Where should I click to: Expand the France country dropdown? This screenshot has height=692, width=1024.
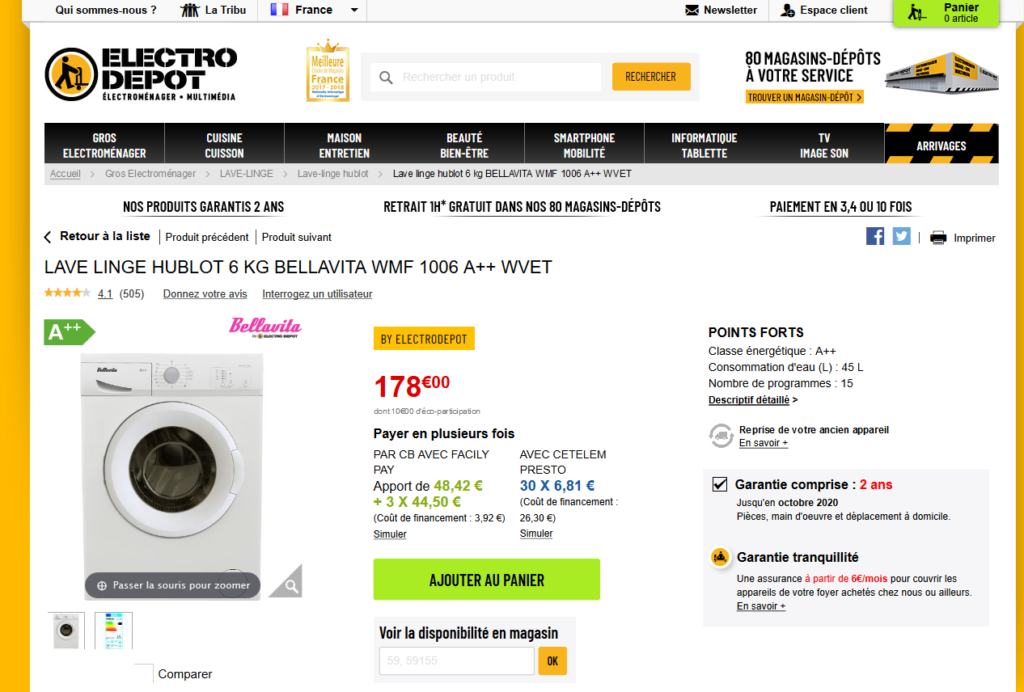354,10
